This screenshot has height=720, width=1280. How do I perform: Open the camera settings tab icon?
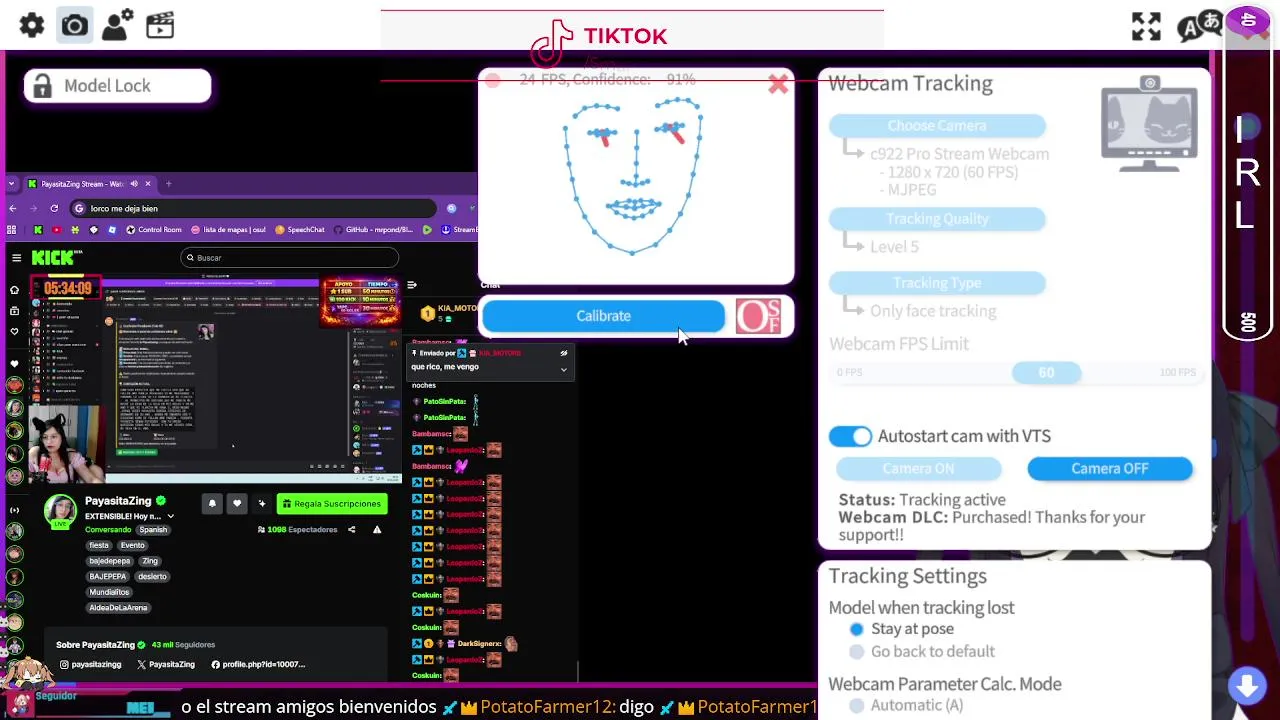[75, 25]
